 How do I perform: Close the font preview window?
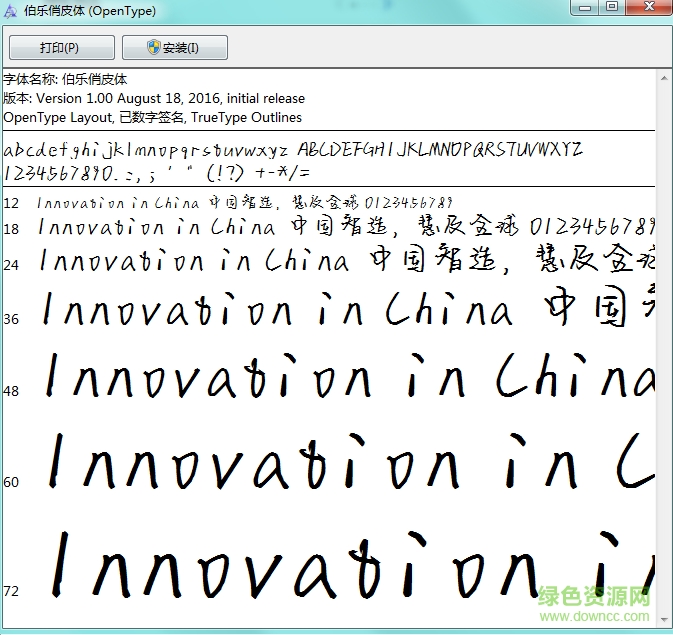(x=649, y=7)
